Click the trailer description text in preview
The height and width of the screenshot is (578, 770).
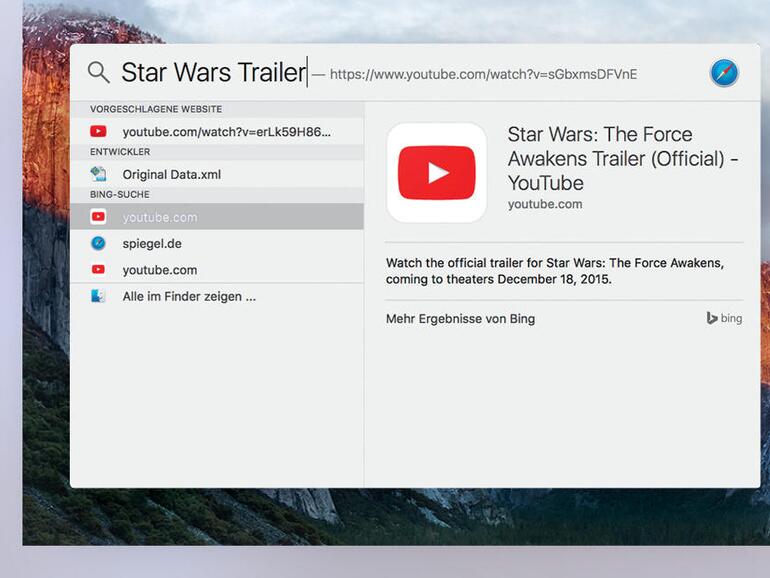point(555,271)
